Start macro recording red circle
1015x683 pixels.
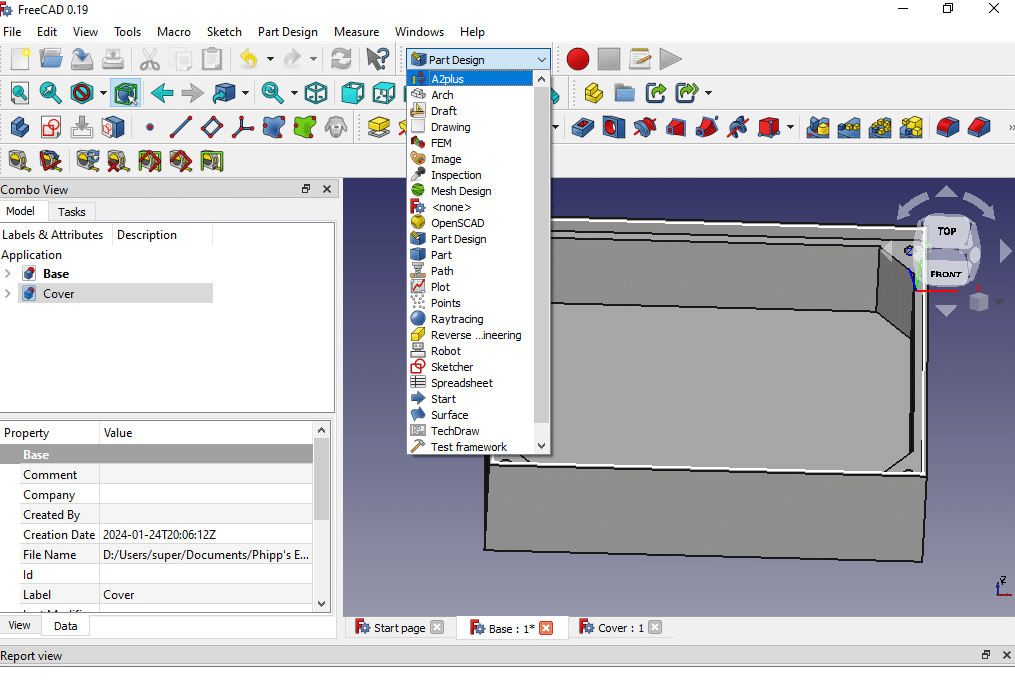[x=578, y=59]
